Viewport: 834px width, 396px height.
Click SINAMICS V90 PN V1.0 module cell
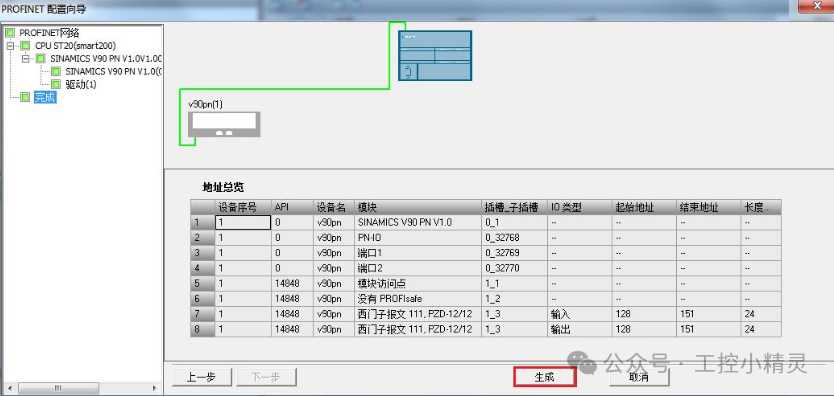pyautogui.click(x=418, y=222)
